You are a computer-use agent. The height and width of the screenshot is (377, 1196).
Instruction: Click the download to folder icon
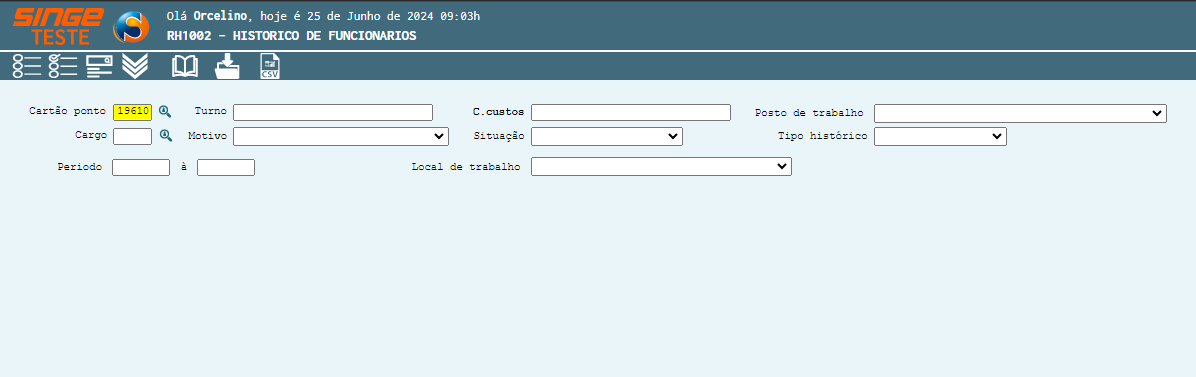227,66
